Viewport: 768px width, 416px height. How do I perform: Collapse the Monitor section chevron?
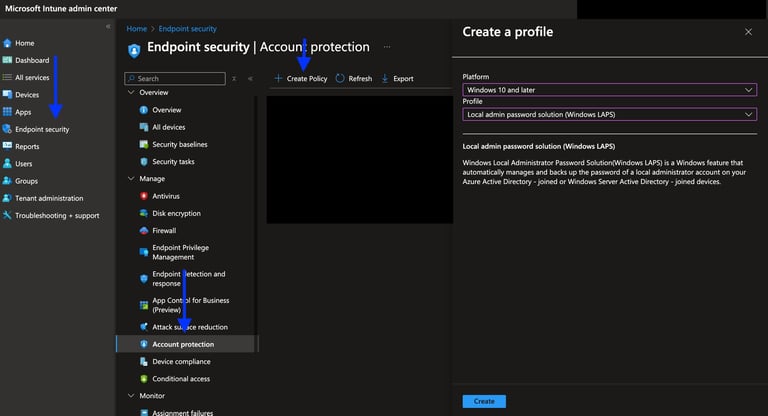pyautogui.click(x=131, y=395)
